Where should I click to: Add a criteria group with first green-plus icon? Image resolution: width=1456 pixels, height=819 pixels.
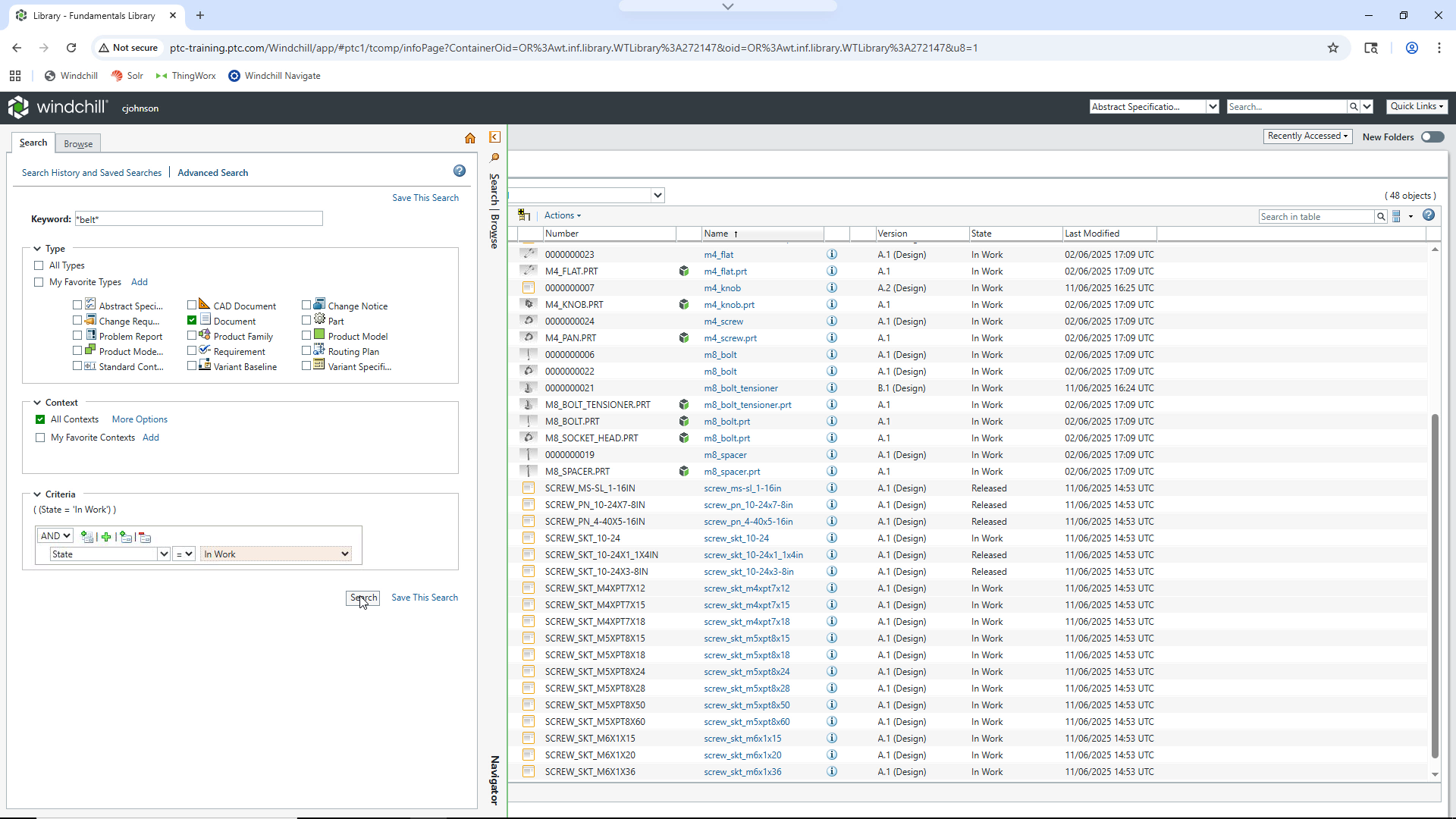[87, 537]
